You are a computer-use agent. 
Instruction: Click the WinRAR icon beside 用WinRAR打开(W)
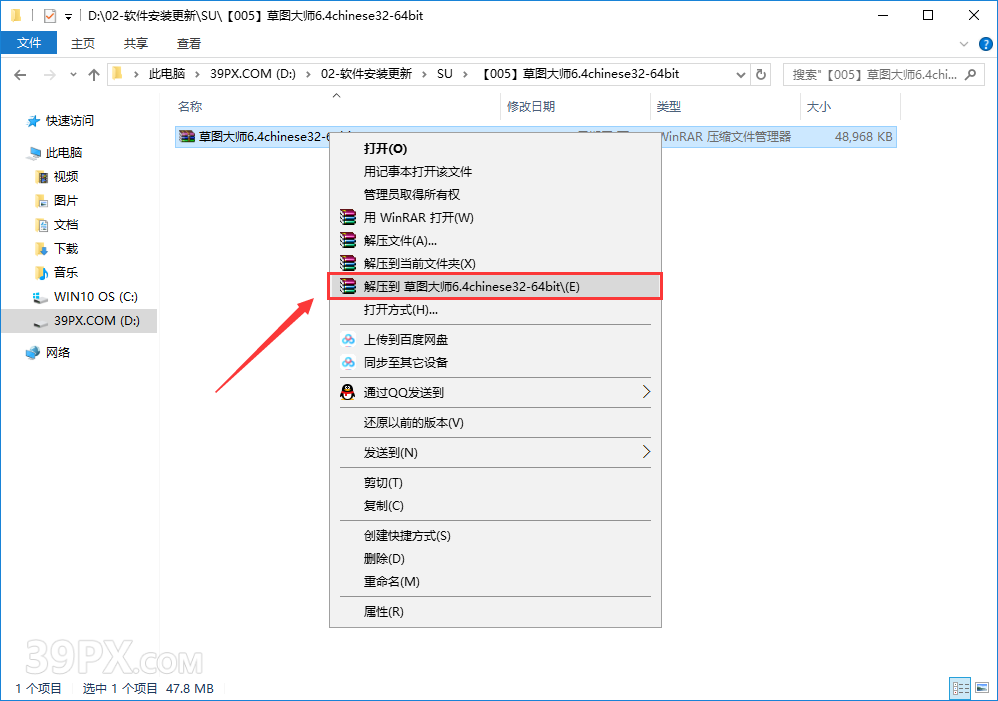pos(349,217)
